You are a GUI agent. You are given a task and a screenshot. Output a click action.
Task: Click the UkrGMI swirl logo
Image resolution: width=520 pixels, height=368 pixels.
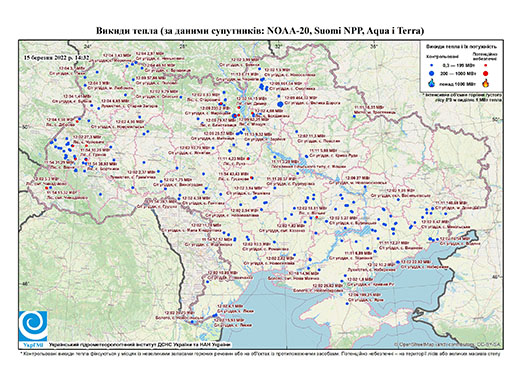[33, 326]
